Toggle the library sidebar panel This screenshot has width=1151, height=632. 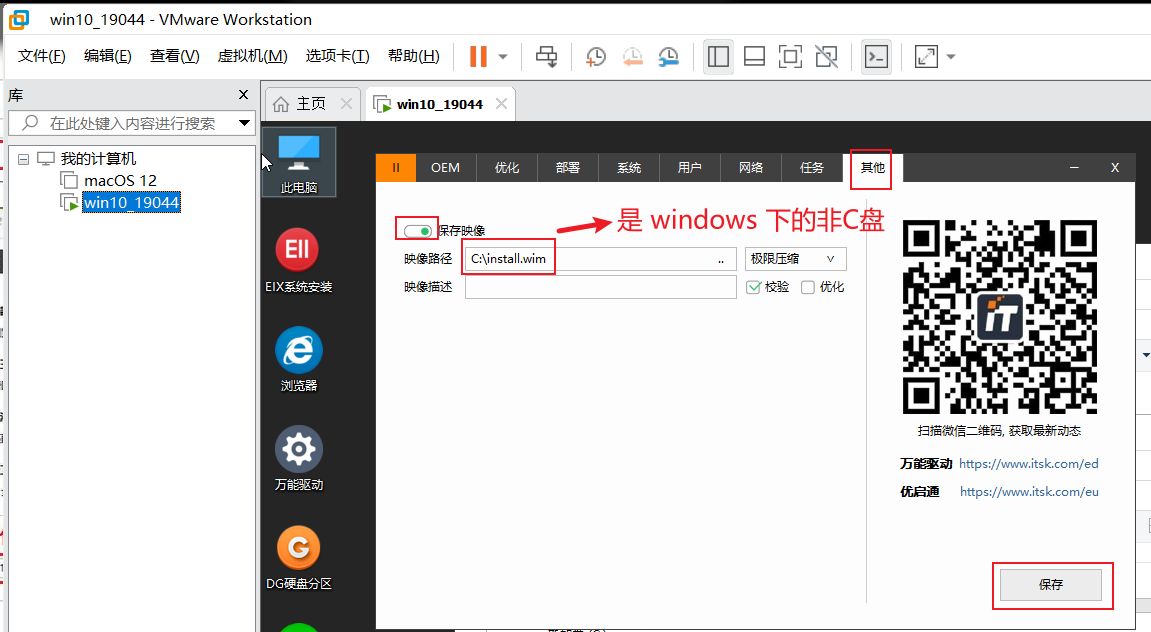pos(718,57)
